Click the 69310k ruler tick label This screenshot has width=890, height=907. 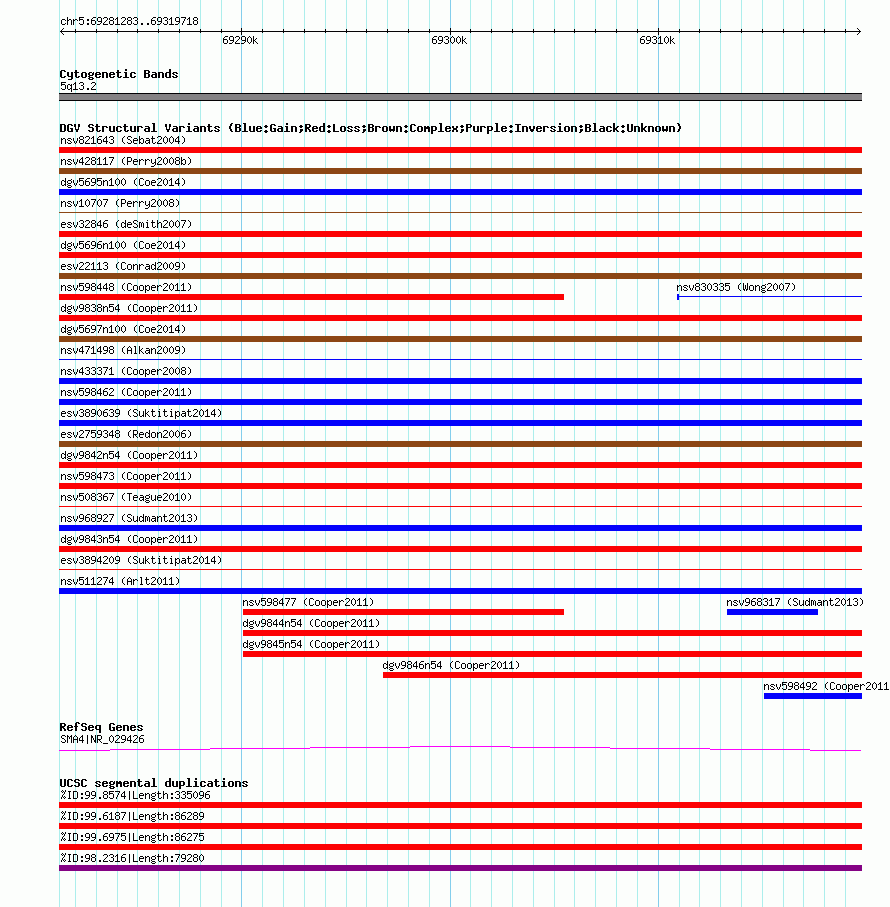click(x=657, y=40)
